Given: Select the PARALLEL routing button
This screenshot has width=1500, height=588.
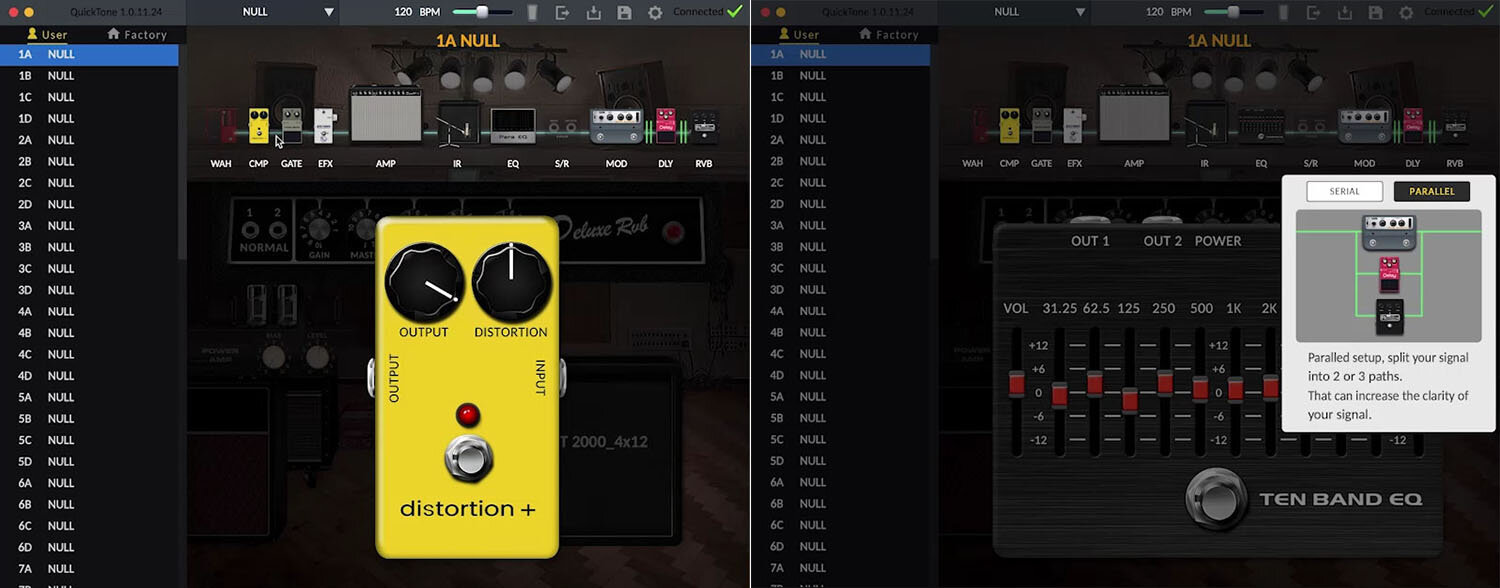Looking at the screenshot, I should [x=1431, y=191].
